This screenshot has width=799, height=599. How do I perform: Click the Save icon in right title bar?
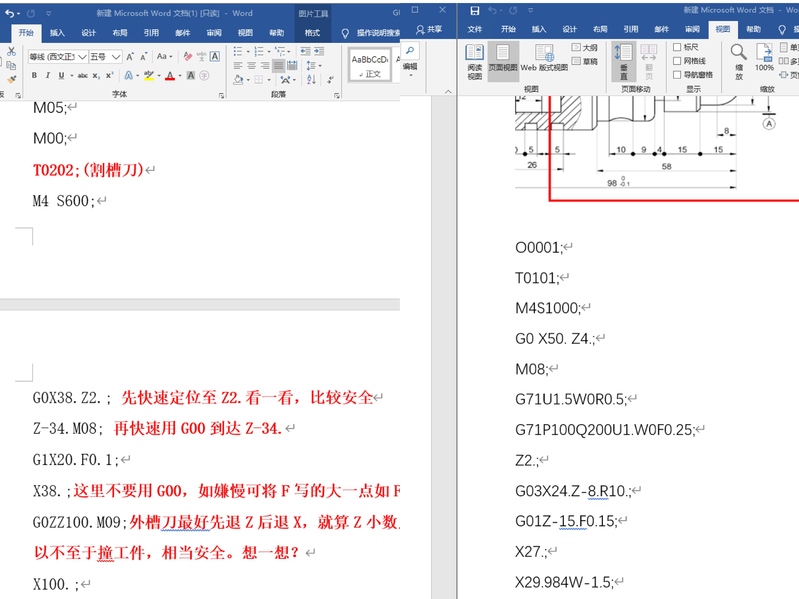pos(474,10)
